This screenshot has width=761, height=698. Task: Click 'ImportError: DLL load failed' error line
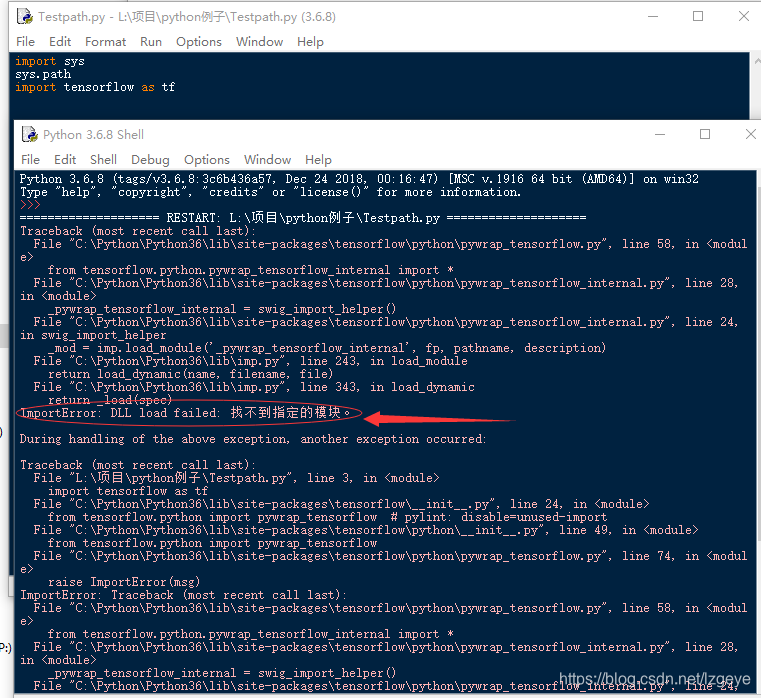point(185,413)
